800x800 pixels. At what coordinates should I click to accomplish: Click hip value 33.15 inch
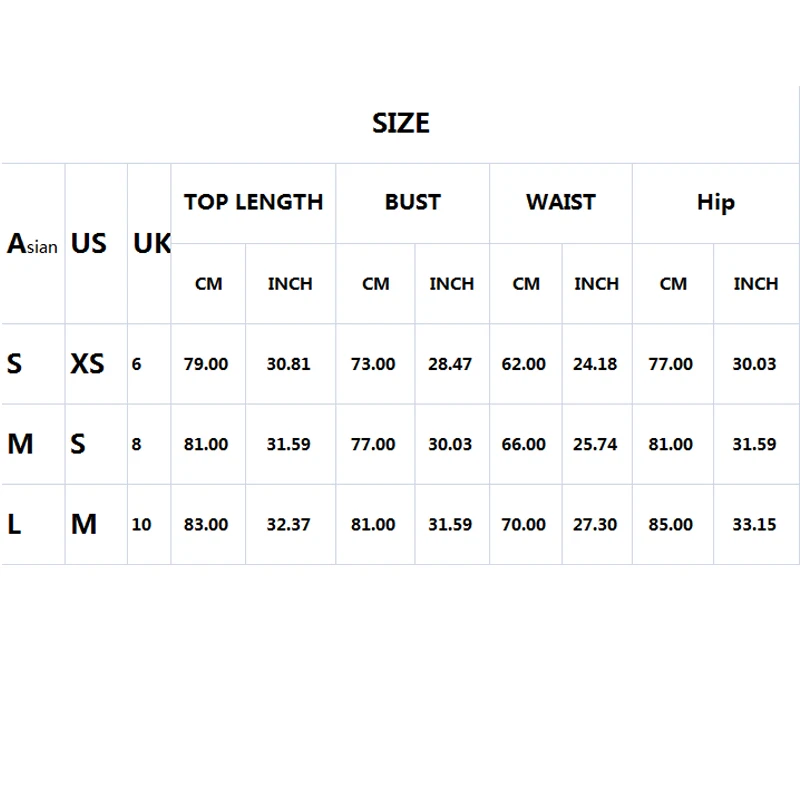[754, 524]
